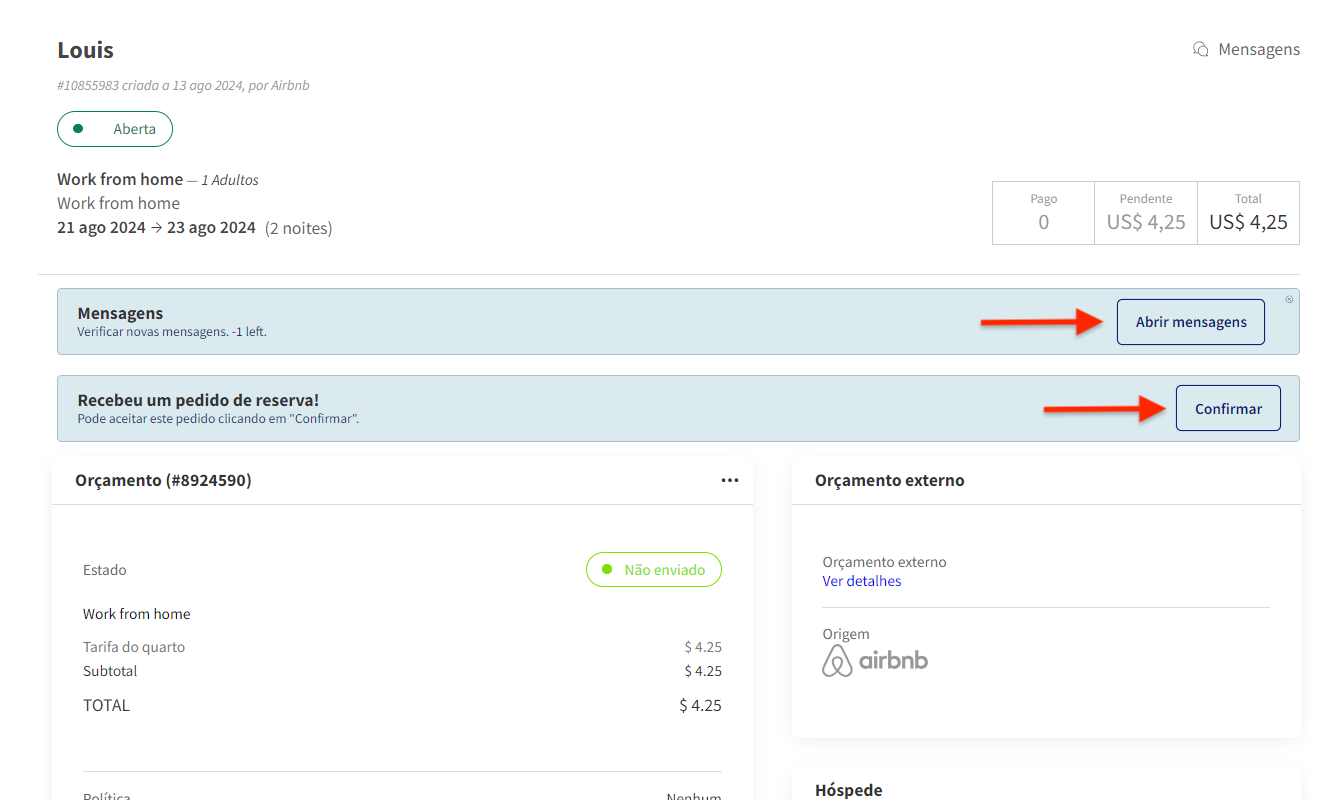Click the green dot in Não enviado badge
Screen dimensions: 1331x800
(x=606, y=570)
